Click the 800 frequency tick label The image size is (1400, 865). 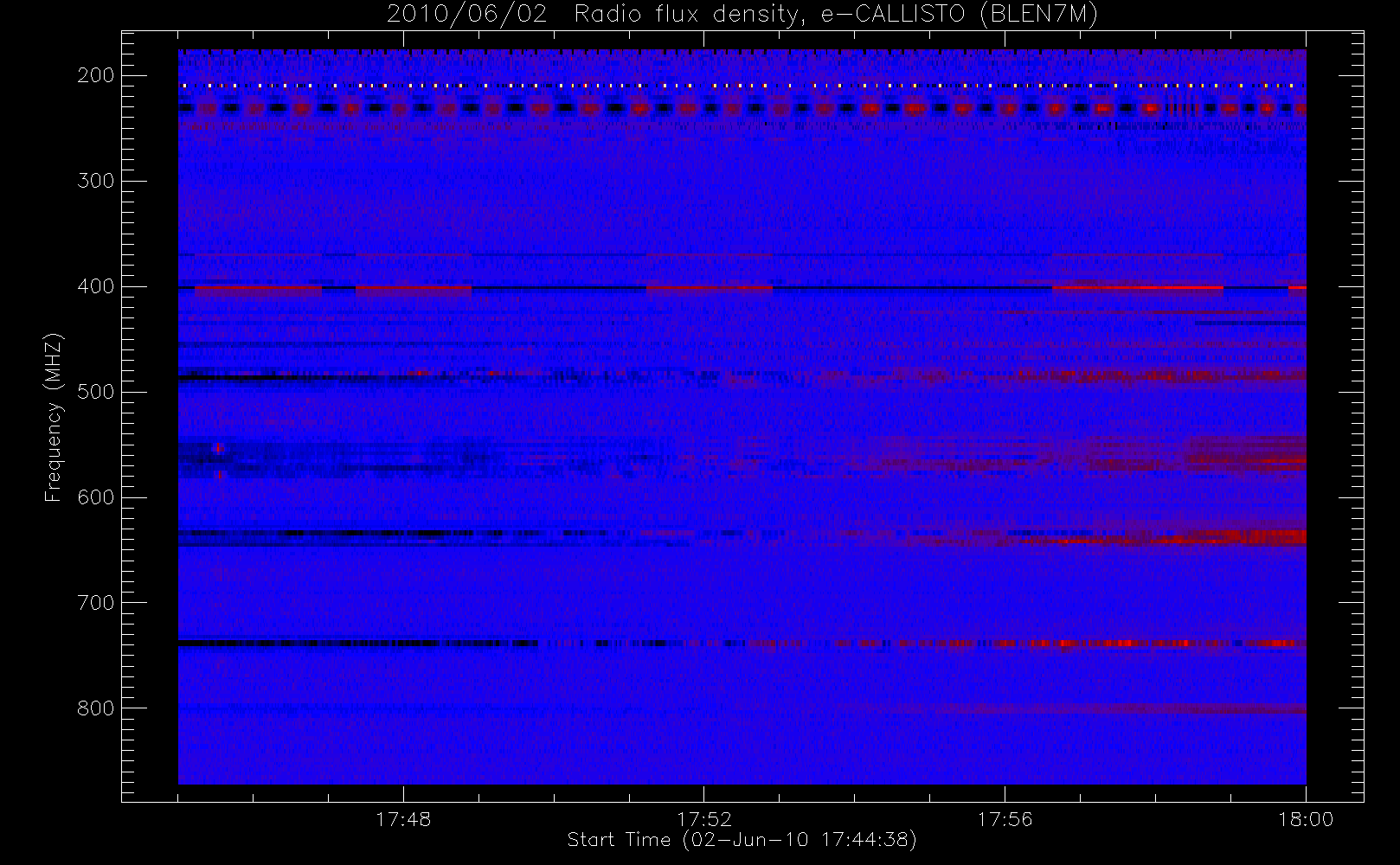[x=96, y=708]
